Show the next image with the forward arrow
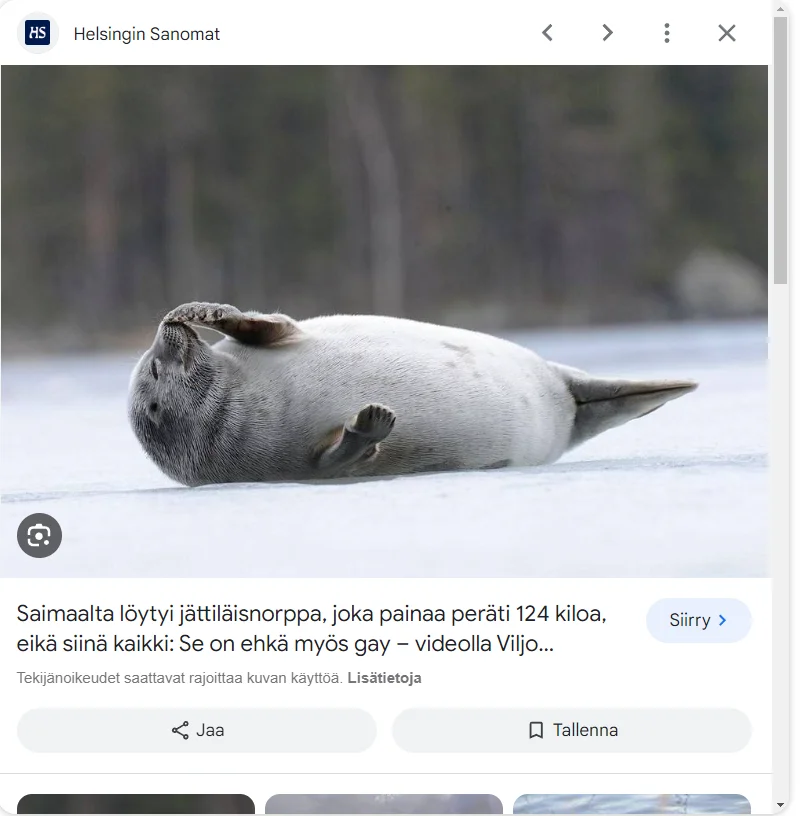 click(607, 33)
